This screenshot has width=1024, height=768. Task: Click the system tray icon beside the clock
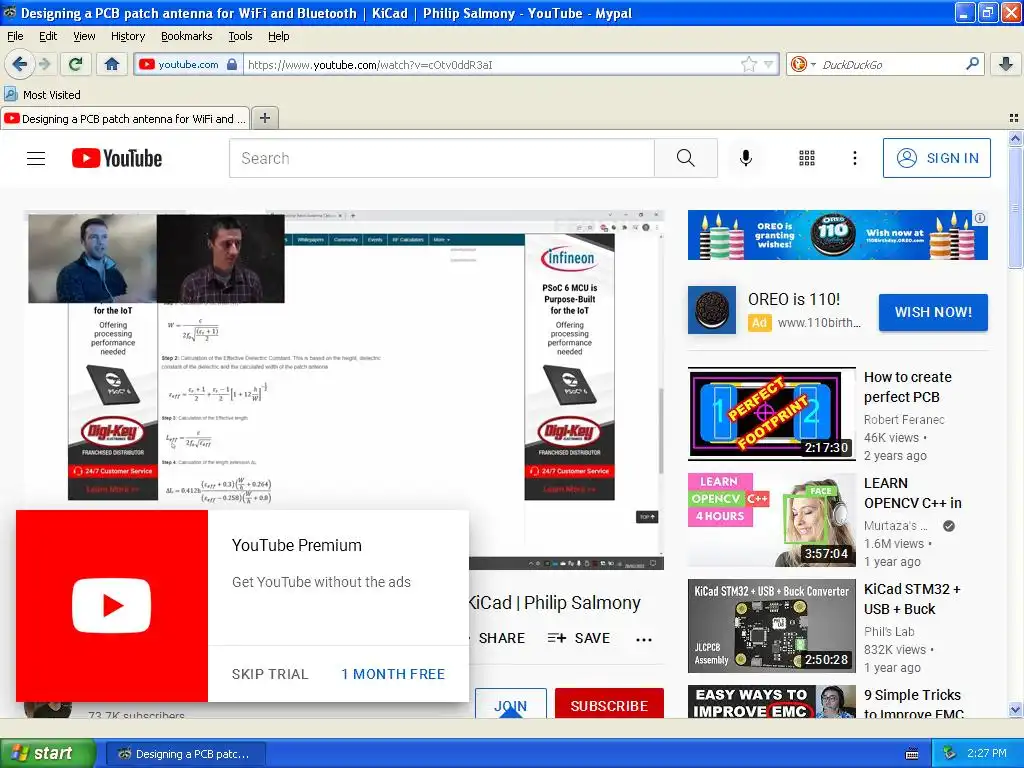[x=950, y=753]
